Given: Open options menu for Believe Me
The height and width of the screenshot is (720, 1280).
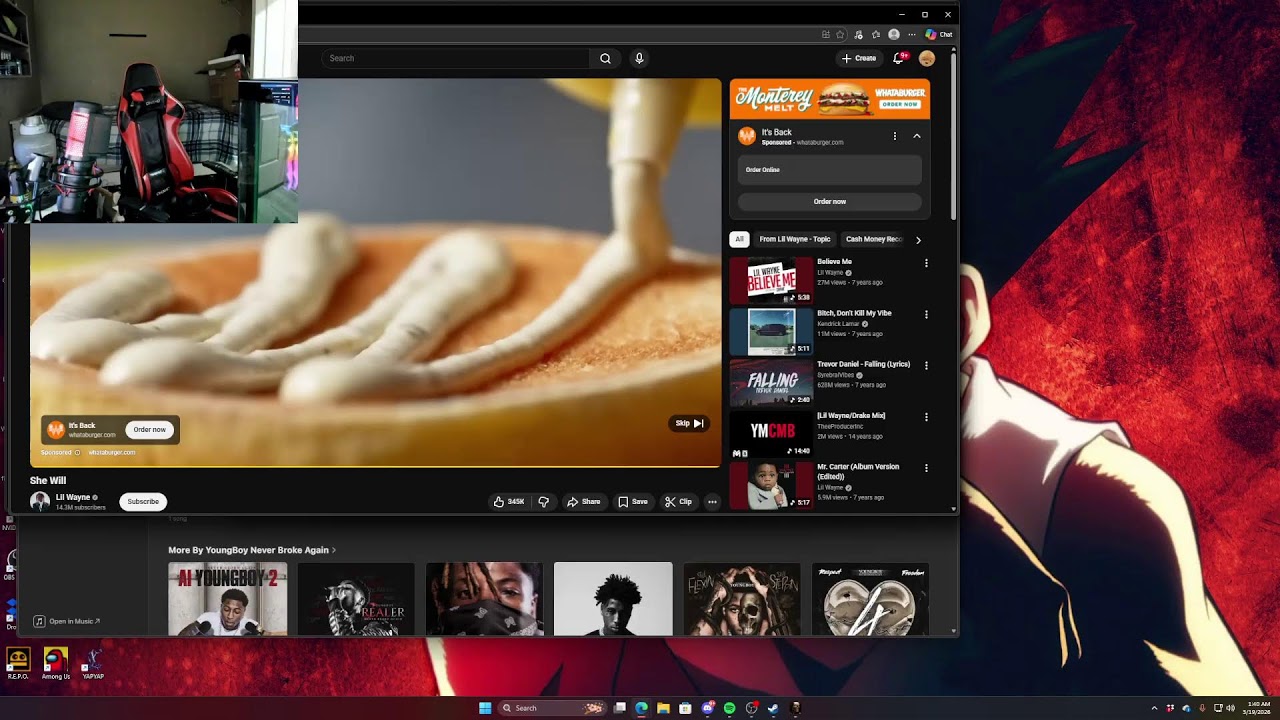Looking at the screenshot, I should [926, 263].
